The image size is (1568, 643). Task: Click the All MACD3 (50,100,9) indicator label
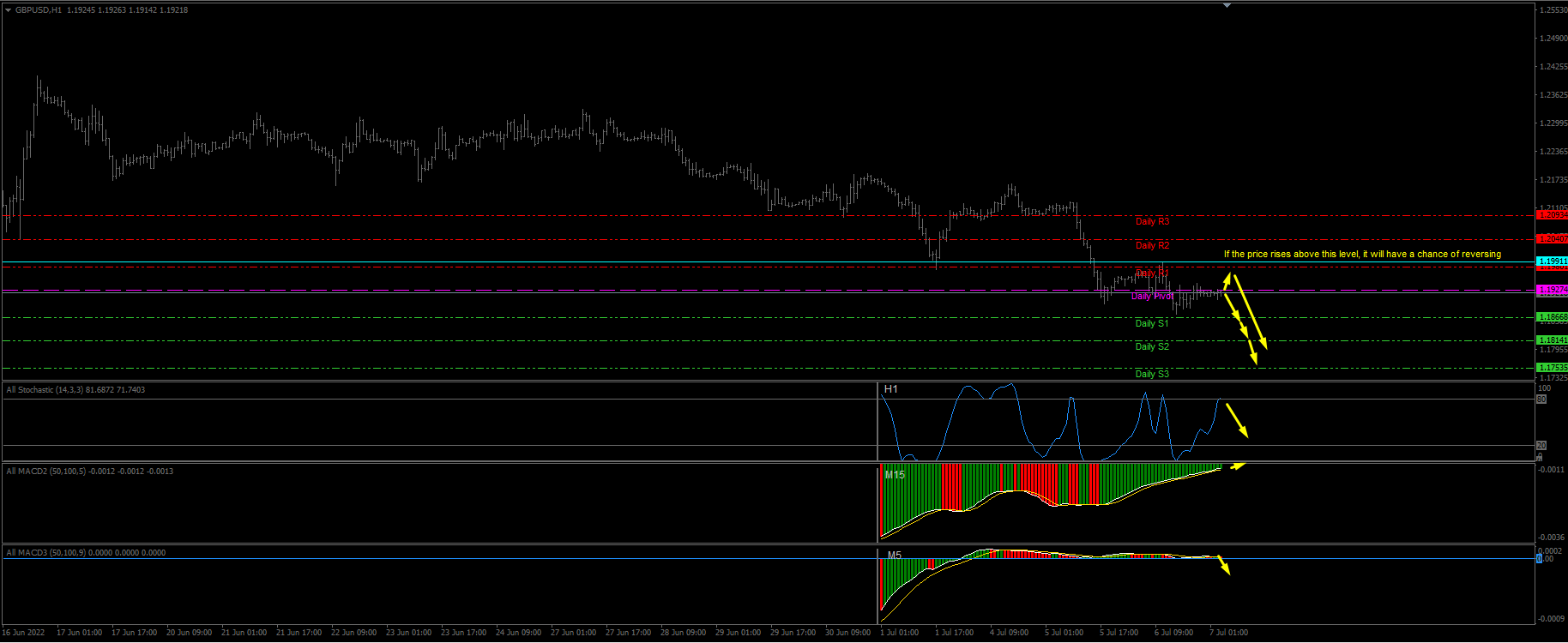point(86,553)
